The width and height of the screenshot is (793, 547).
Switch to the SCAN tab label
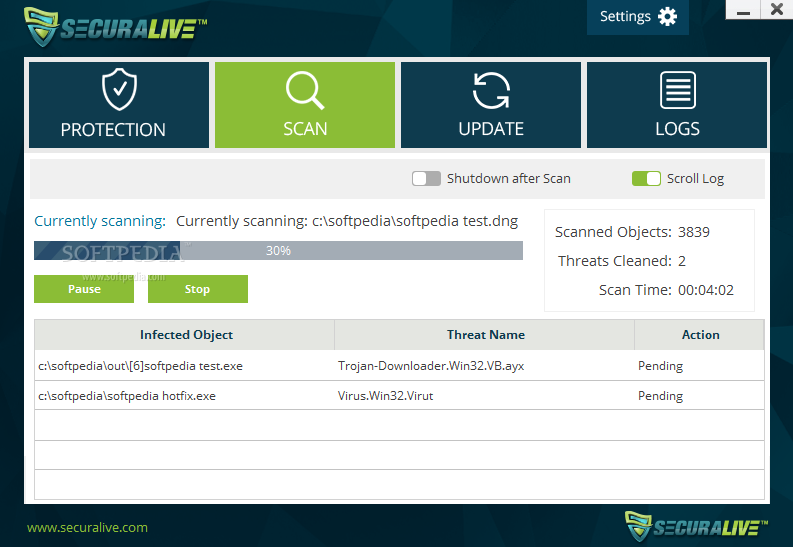tap(305, 129)
